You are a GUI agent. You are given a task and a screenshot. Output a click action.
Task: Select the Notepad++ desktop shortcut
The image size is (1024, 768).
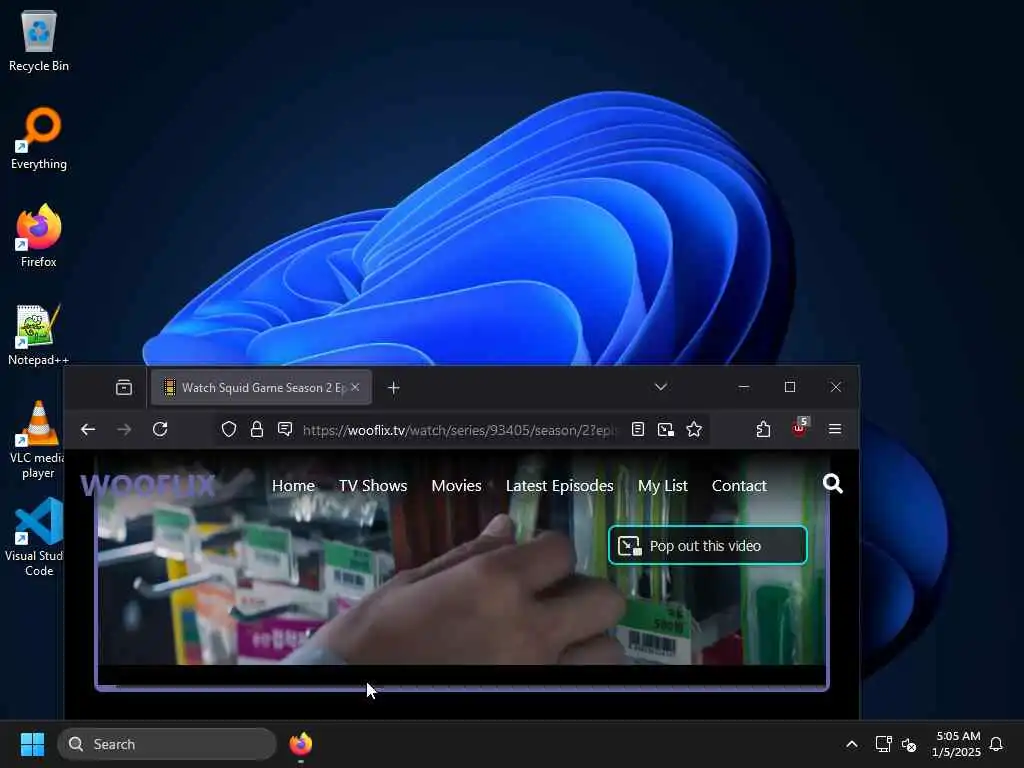coord(39,334)
